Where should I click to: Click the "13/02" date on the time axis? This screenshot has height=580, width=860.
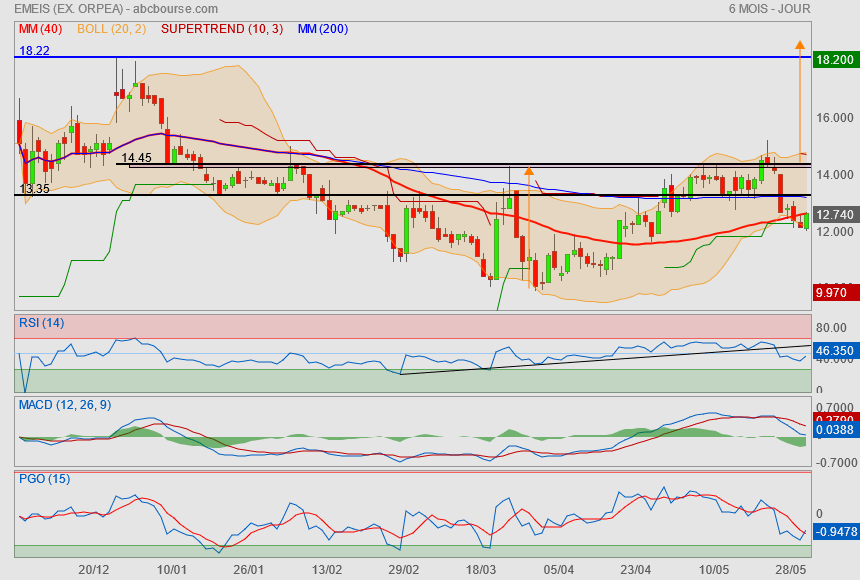[326, 570]
